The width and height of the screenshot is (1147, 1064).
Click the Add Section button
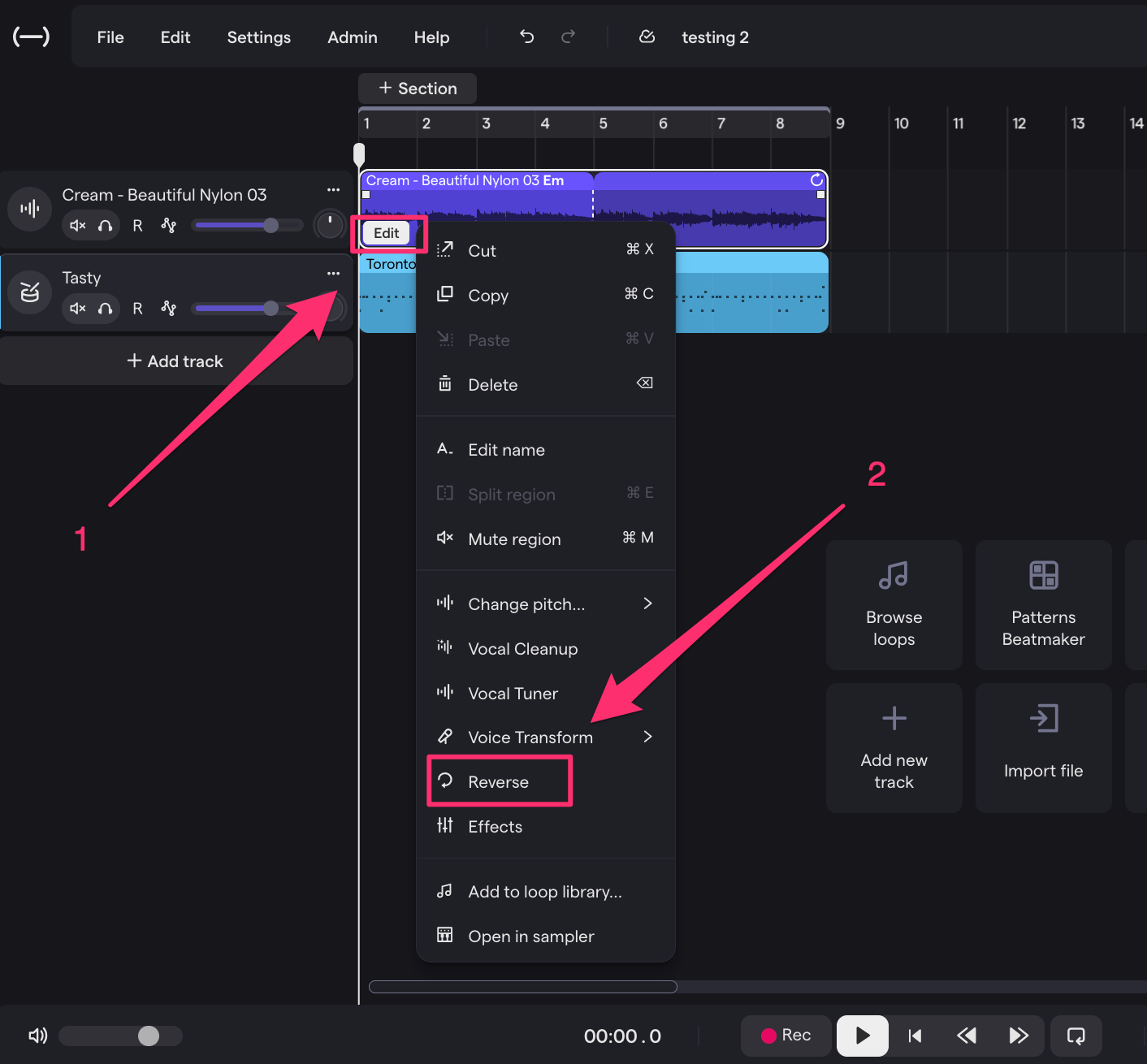418,89
